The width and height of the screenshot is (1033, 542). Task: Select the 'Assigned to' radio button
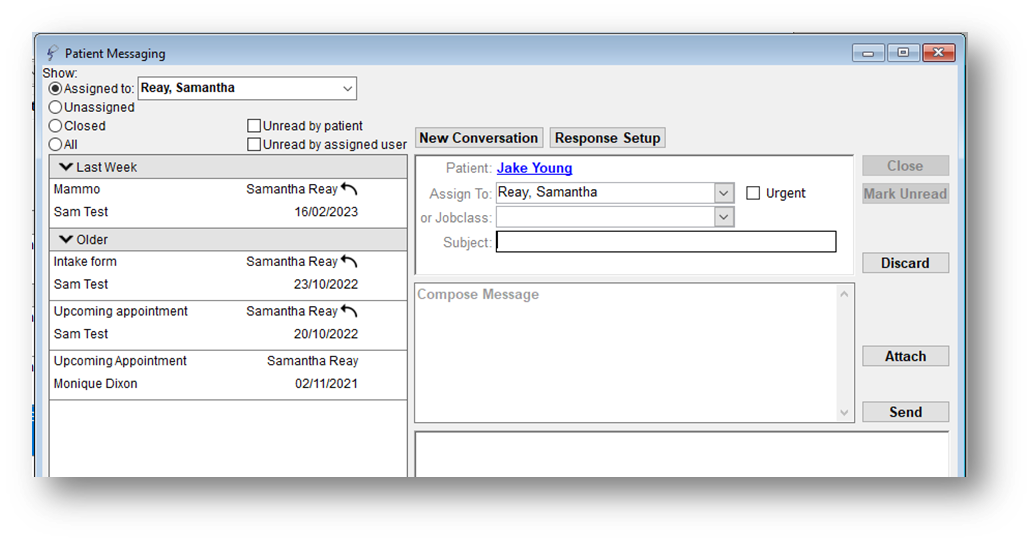tap(55, 88)
